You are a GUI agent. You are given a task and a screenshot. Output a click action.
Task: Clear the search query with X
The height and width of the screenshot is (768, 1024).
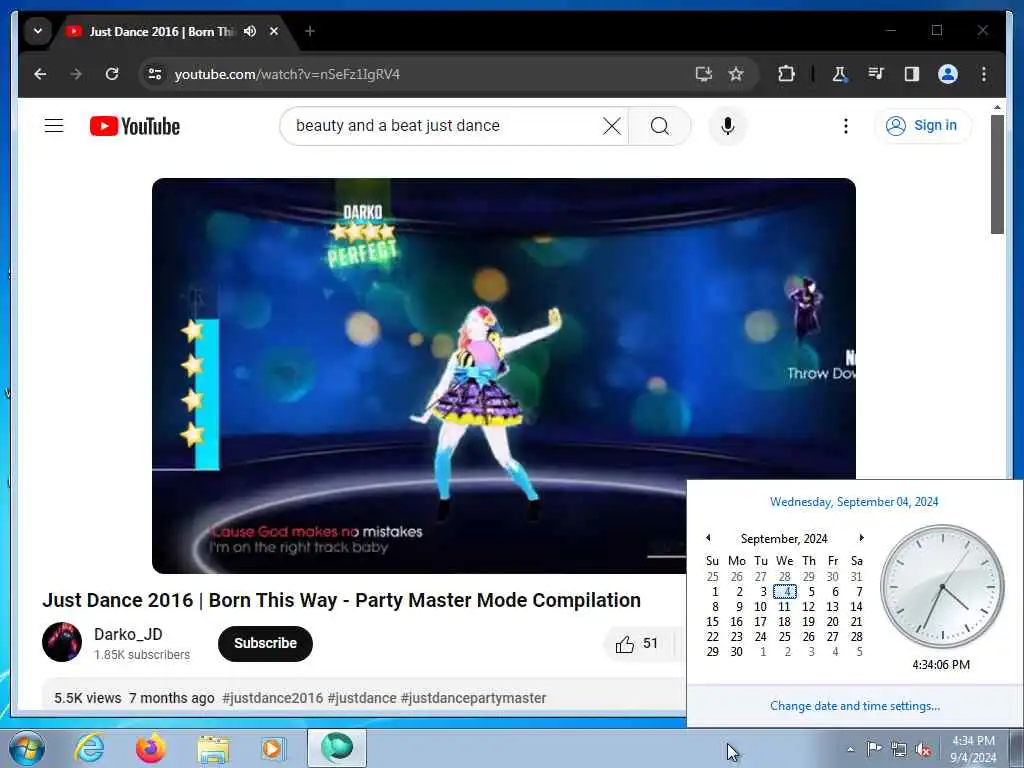pos(612,125)
